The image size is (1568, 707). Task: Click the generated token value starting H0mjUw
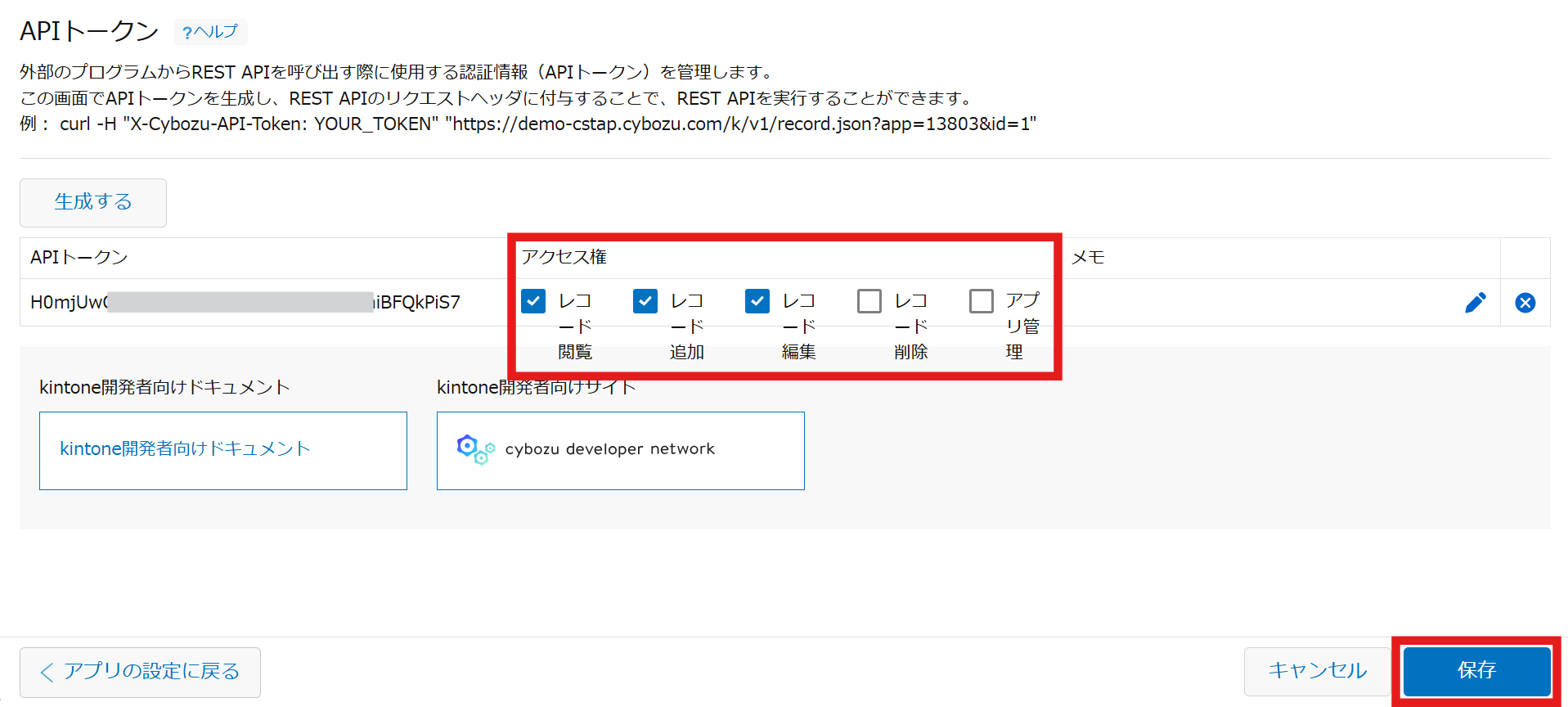click(x=245, y=303)
